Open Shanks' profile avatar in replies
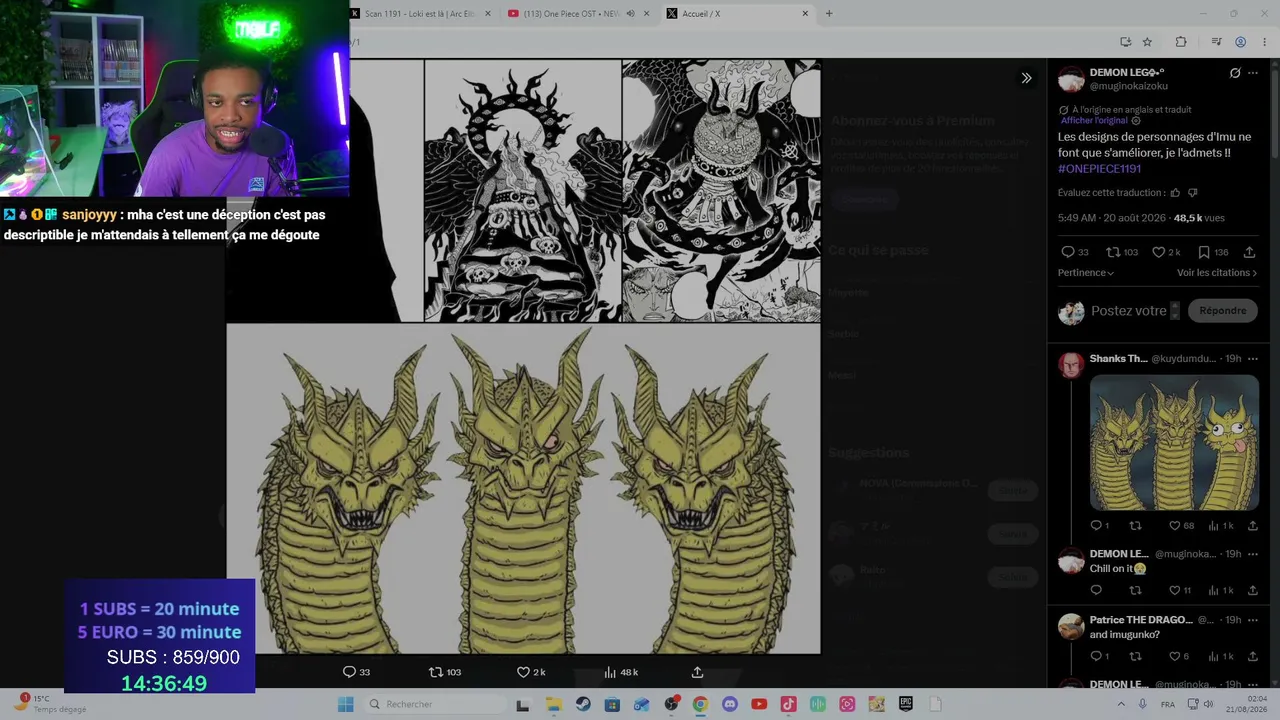 pyautogui.click(x=1071, y=365)
